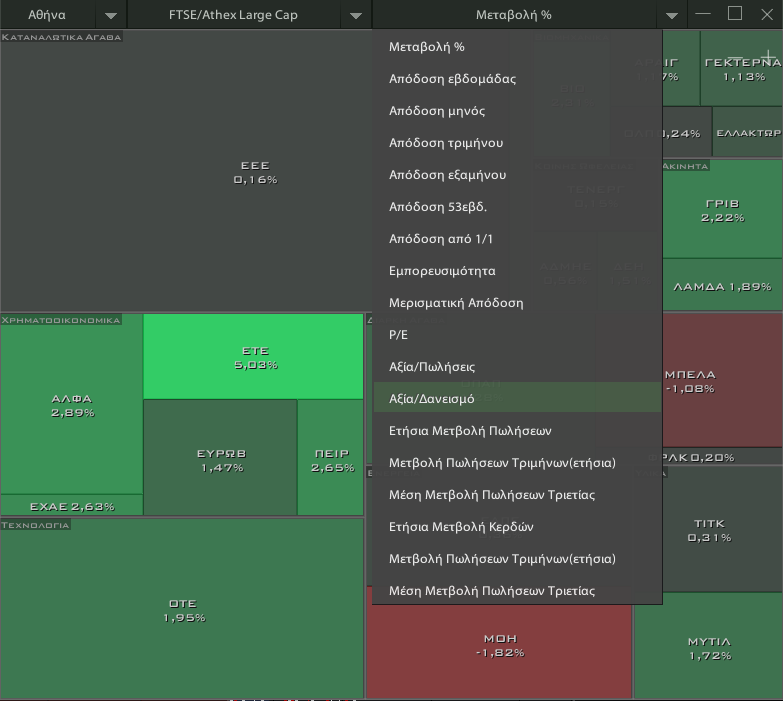Viewport: 783px width, 701px height.
Task: Click the zoom-out minus icon over the treemap
Action: click(x=736, y=56)
